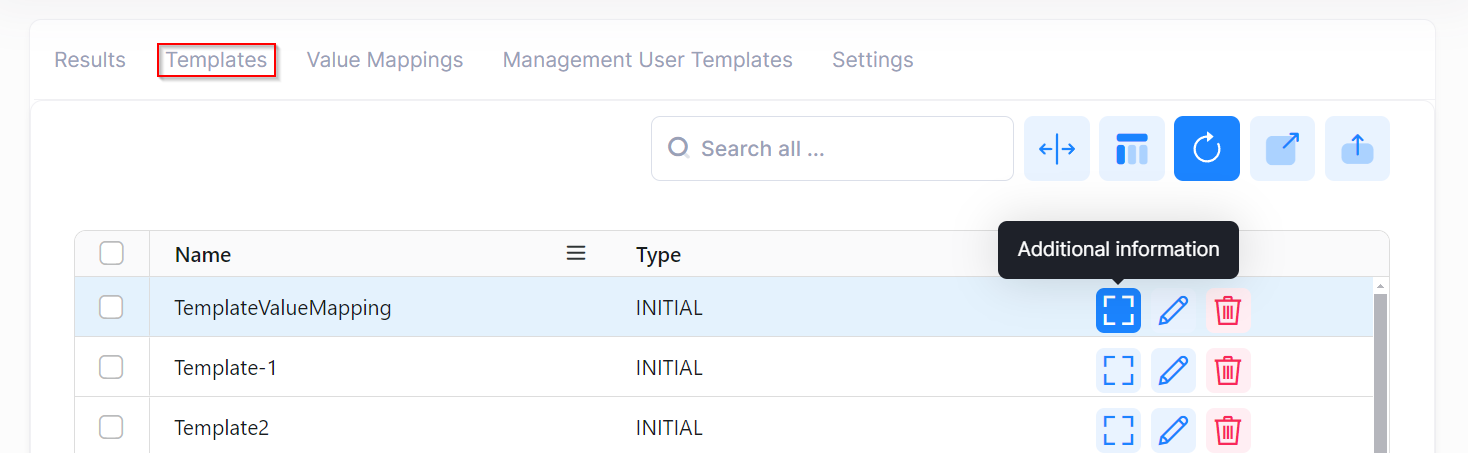Open the column layout chooser icon

point(1131,149)
